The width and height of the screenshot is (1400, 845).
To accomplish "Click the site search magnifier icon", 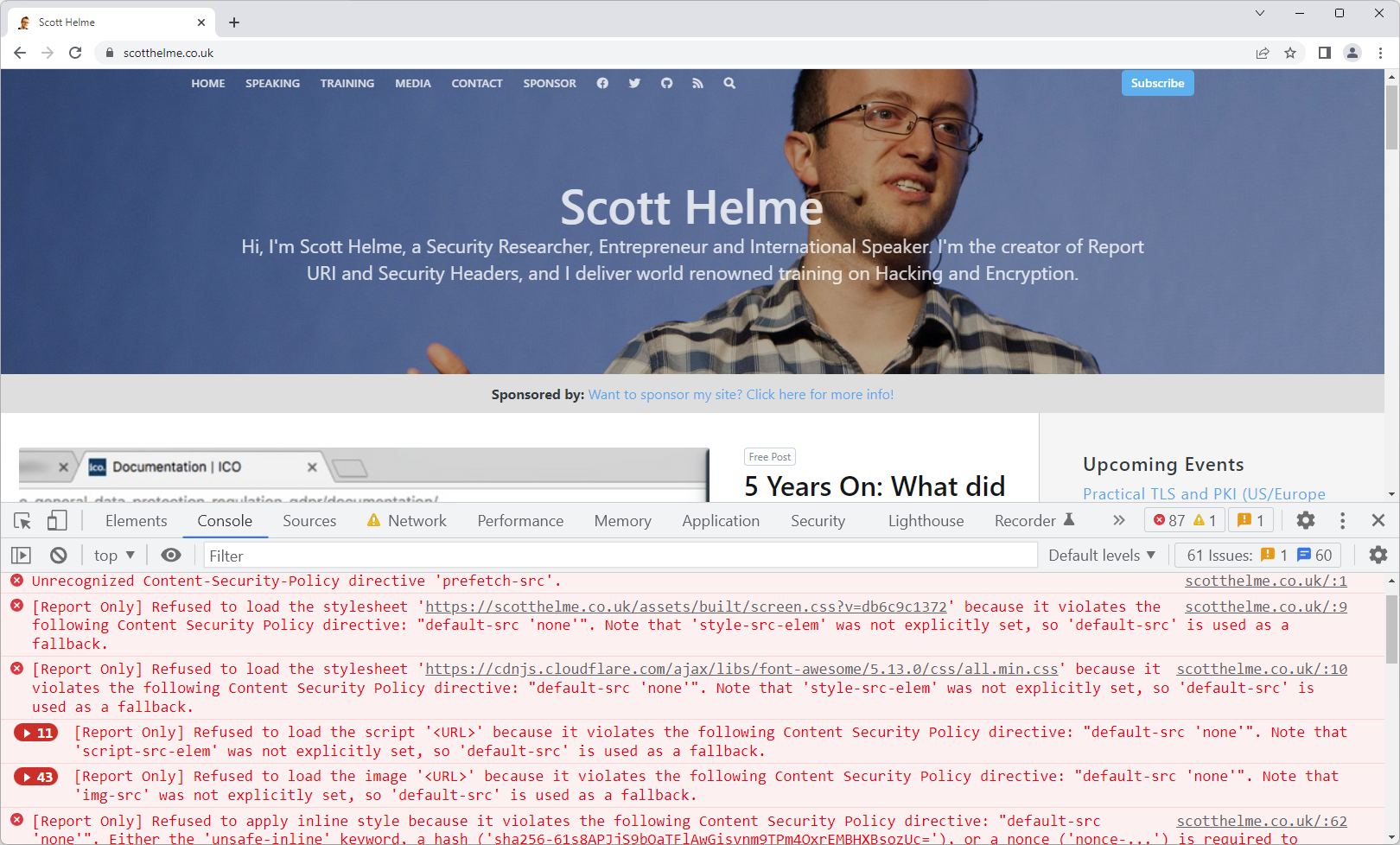I will (x=729, y=83).
